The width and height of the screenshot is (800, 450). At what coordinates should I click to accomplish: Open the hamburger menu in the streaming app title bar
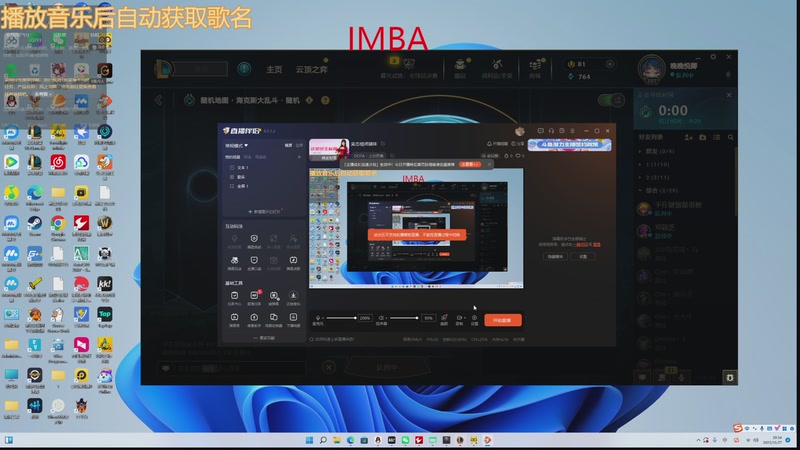[x=572, y=131]
